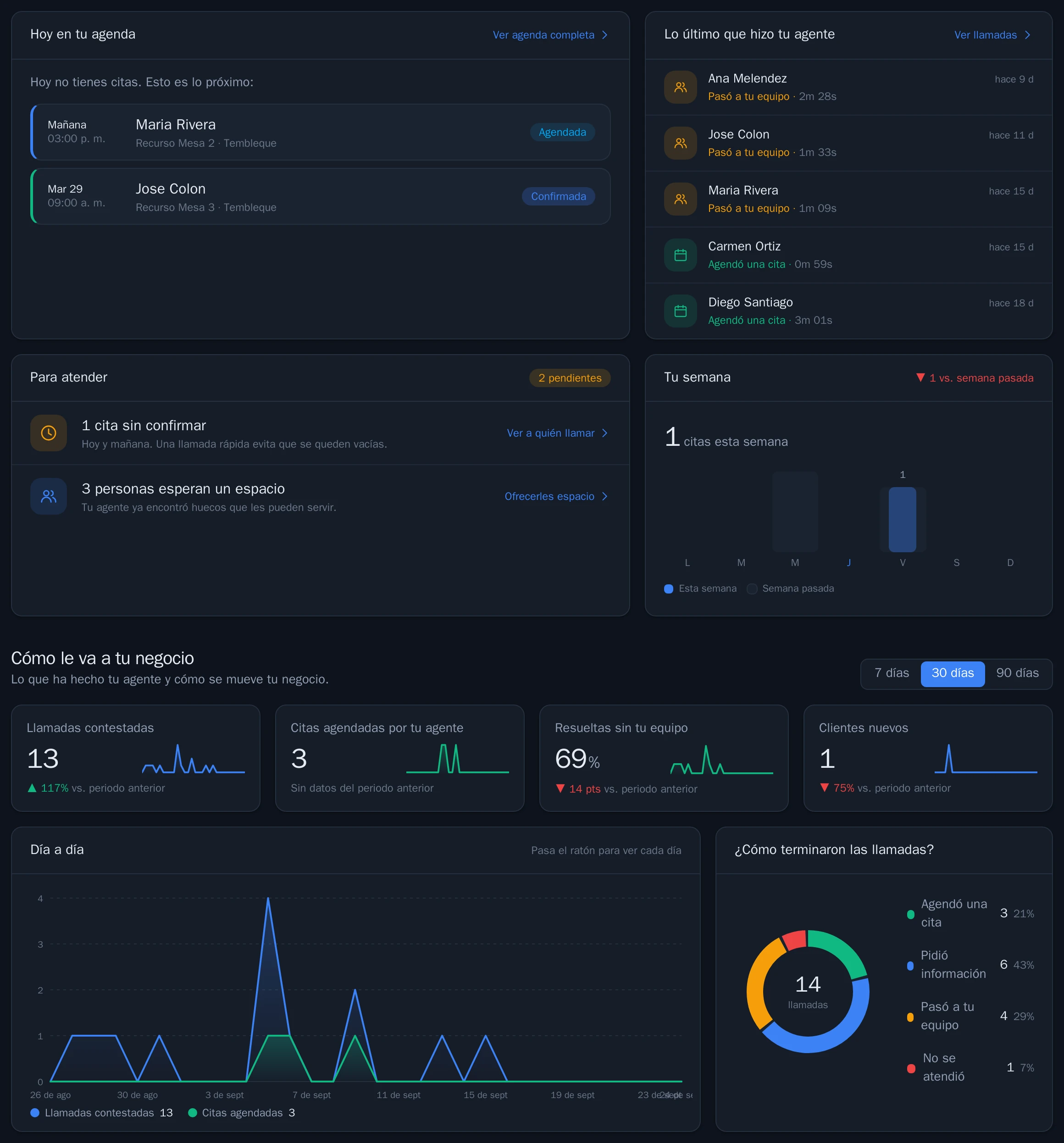
Task: Switch to the 90 días range
Action: coord(1017,673)
